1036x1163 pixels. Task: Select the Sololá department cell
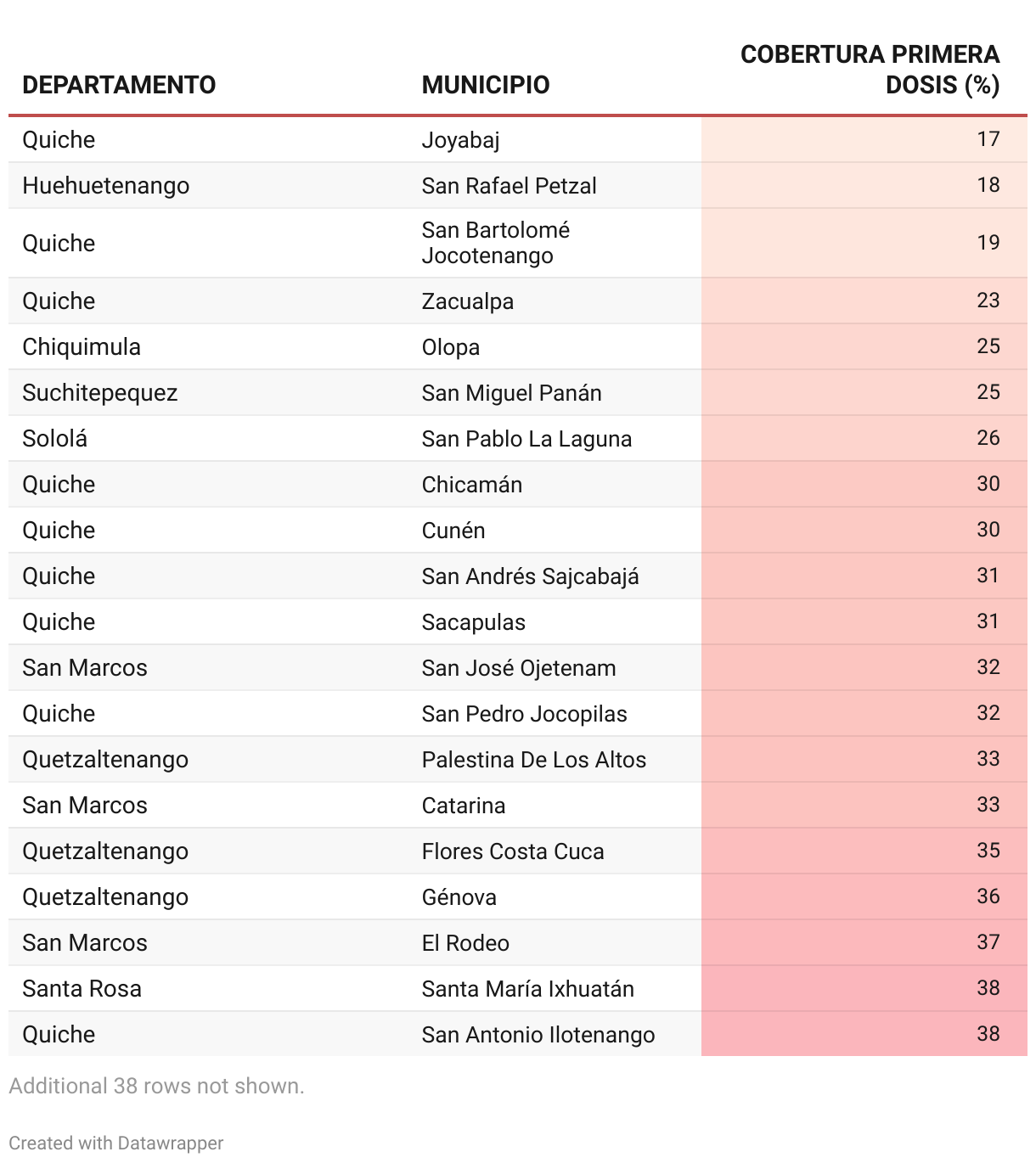click(55, 439)
